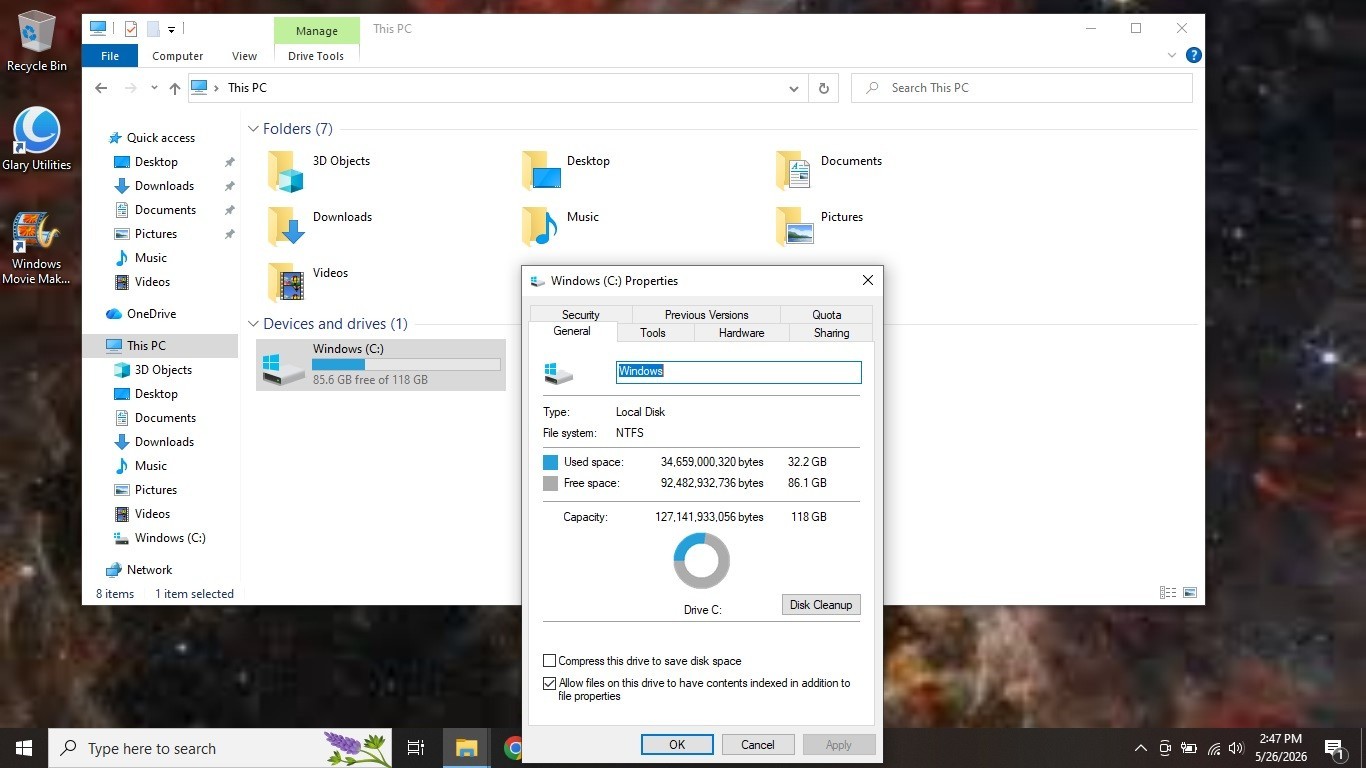Image resolution: width=1366 pixels, height=768 pixels.
Task: Open Windows Start menu
Action: 24,748
